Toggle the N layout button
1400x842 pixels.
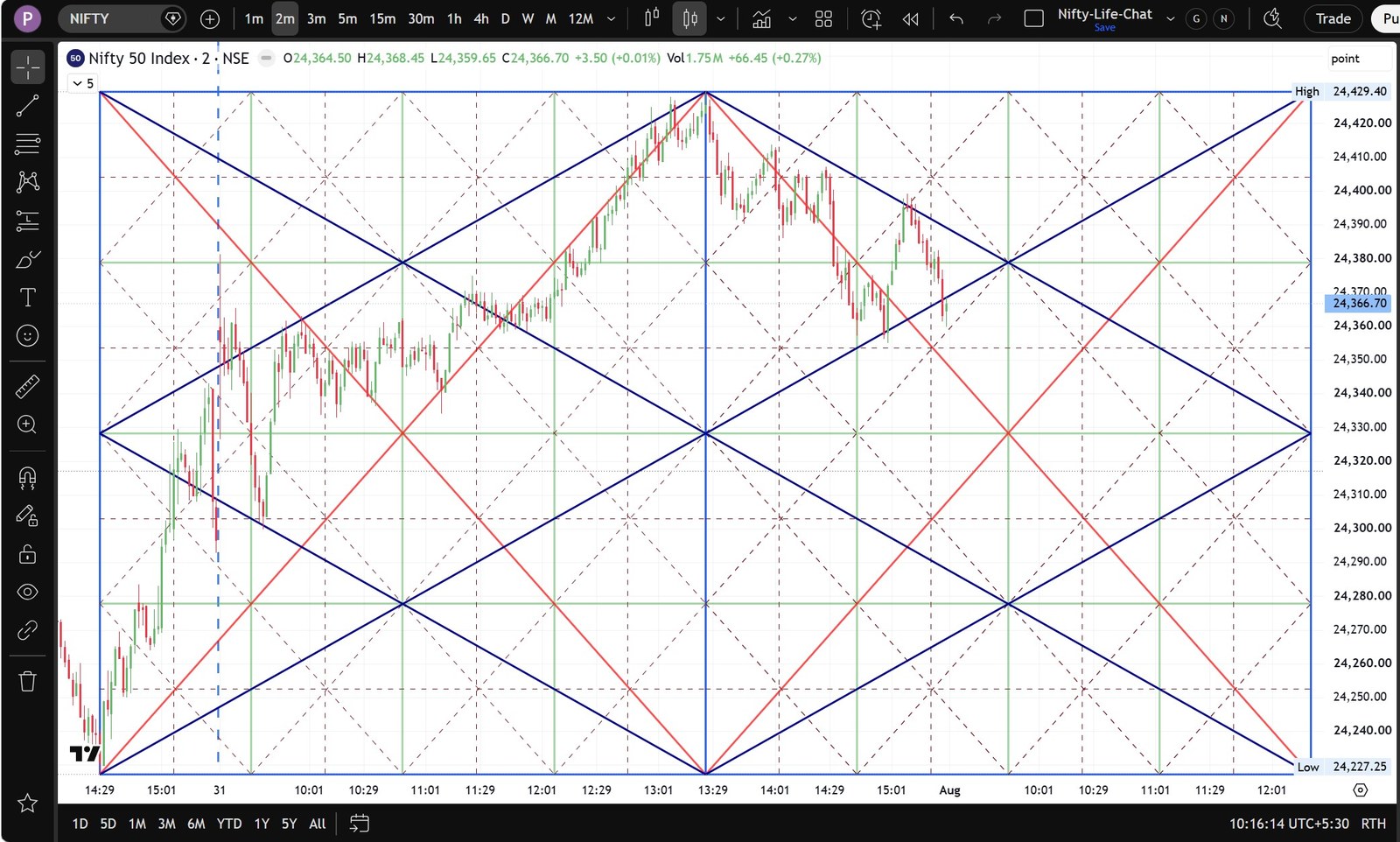(1224, 18)
